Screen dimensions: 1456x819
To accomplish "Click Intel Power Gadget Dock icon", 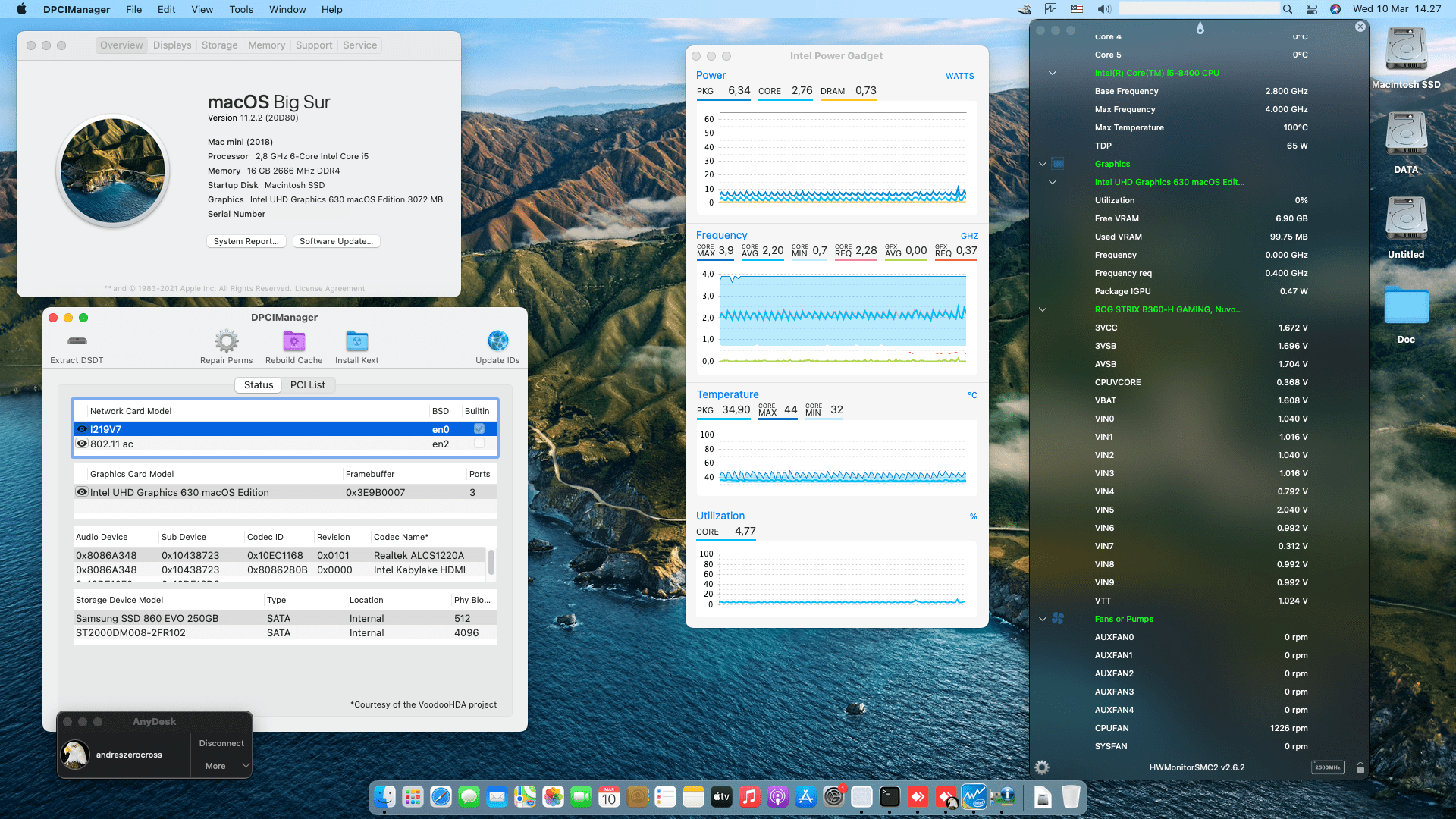I will (974, 797).
